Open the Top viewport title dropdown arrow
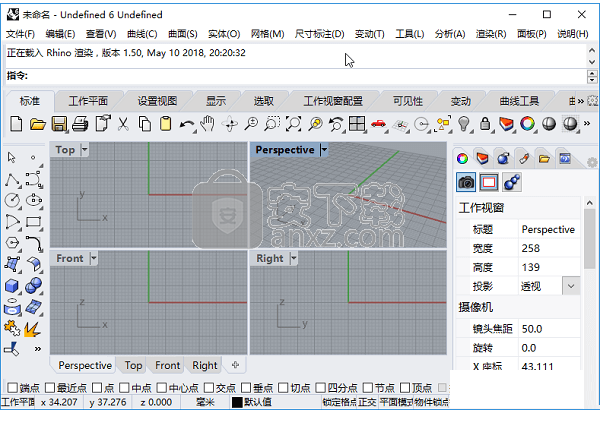The width and height of the screenshot is (601, 421). coord(84,150)
